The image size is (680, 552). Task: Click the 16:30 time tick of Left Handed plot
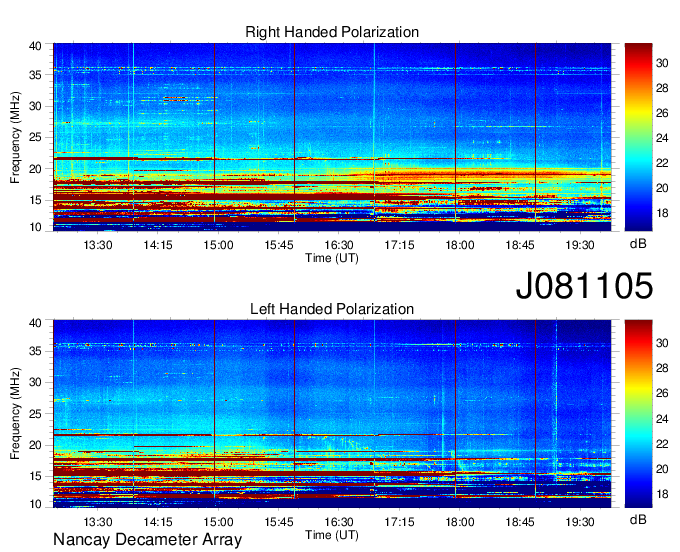coord(339,522)
